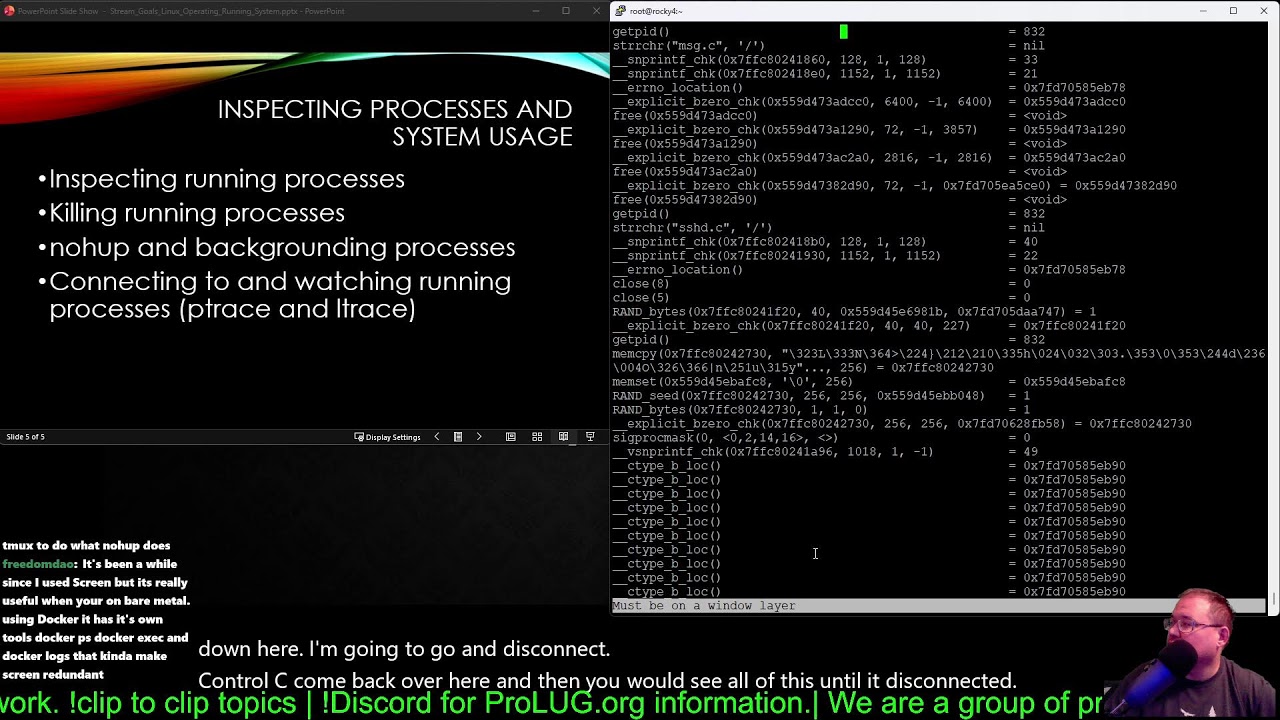Click the 'Slide 5 of 5' indicator
The image size is (1280, 720).
coord(26,437)
